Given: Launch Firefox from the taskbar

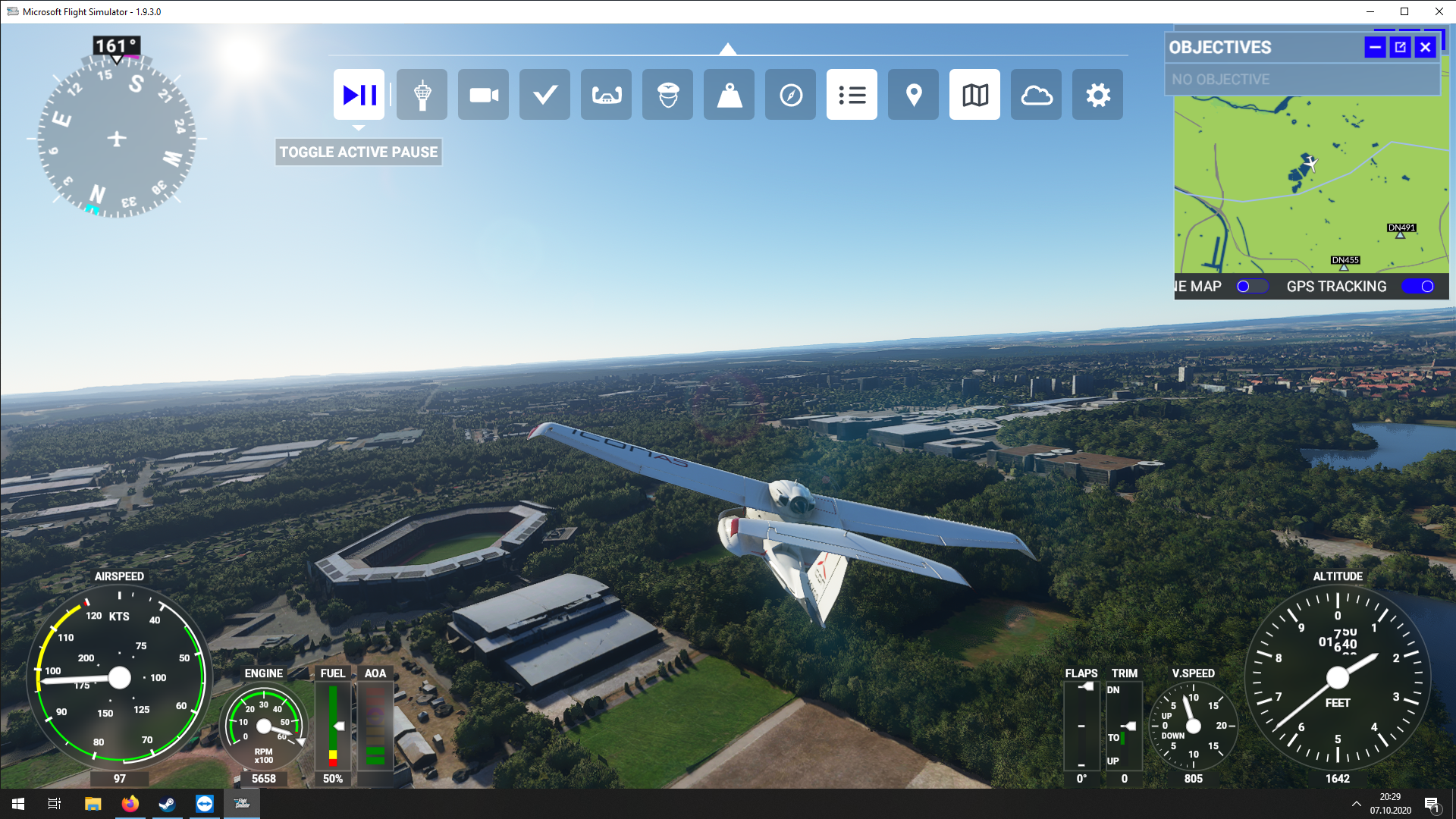Looking at the screenshot, I should click(x=130, y=804).
